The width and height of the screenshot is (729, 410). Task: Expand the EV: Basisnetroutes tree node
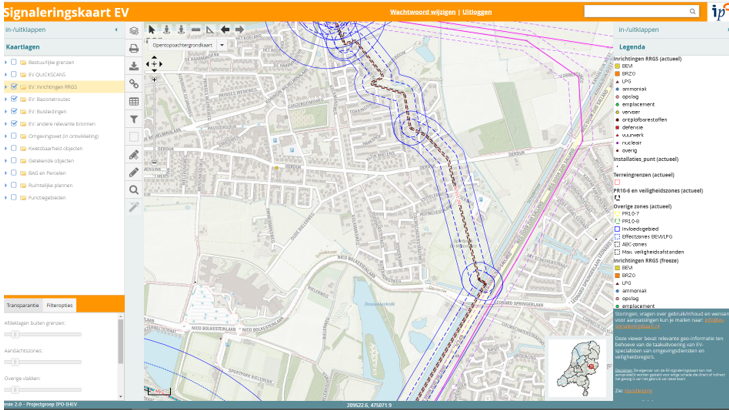pos(5,99)
